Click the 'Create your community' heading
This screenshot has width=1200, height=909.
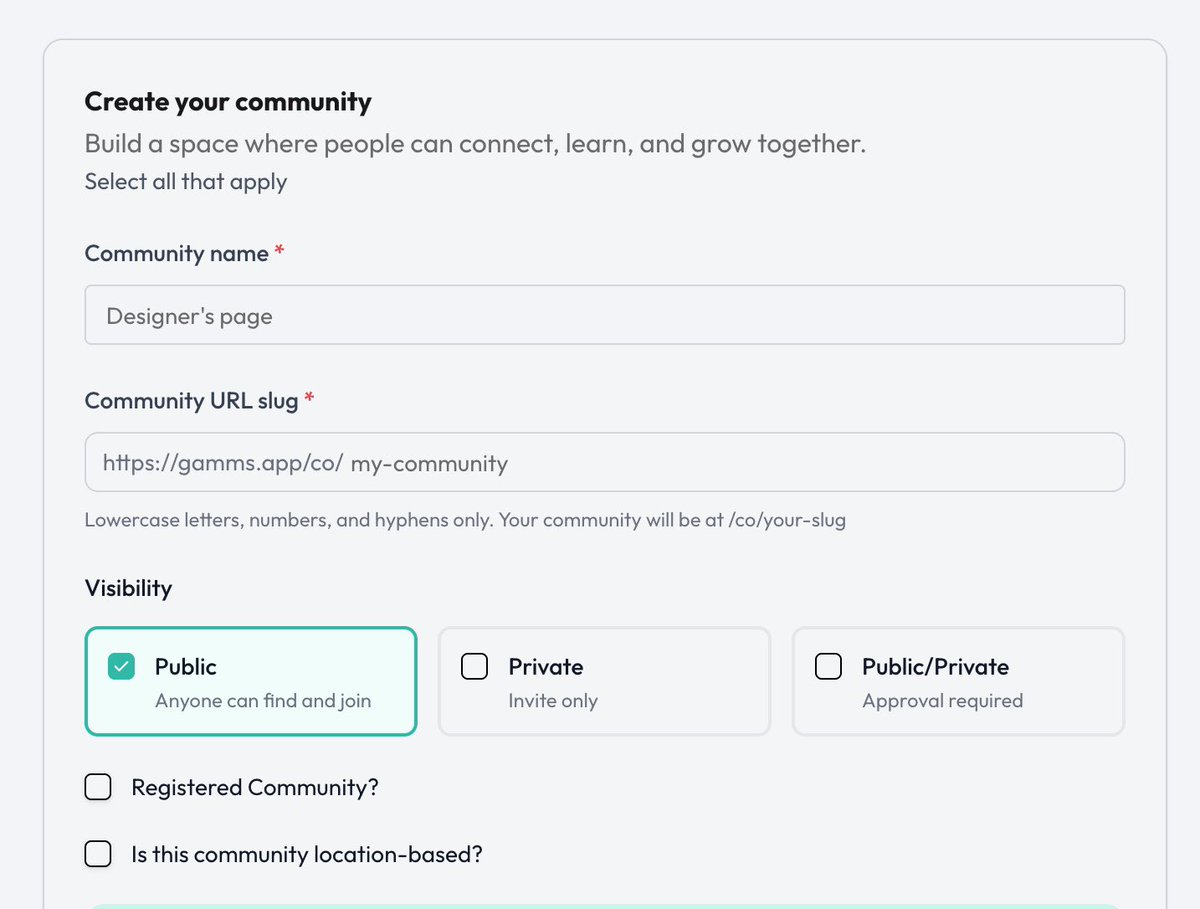pyautogui.click(x=228, y=102)
